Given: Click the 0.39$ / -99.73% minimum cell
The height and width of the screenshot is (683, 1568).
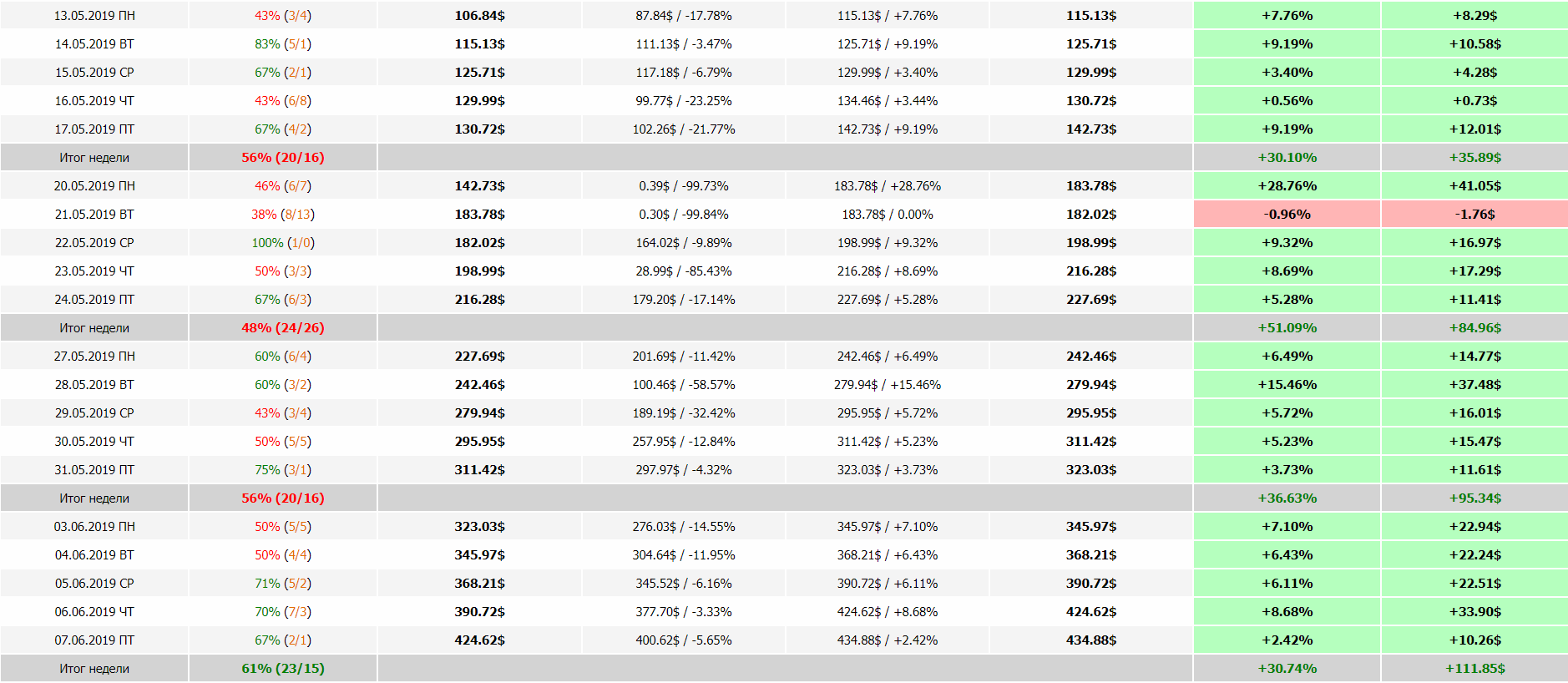Looking at the screenshot, I should pos(684,186).
